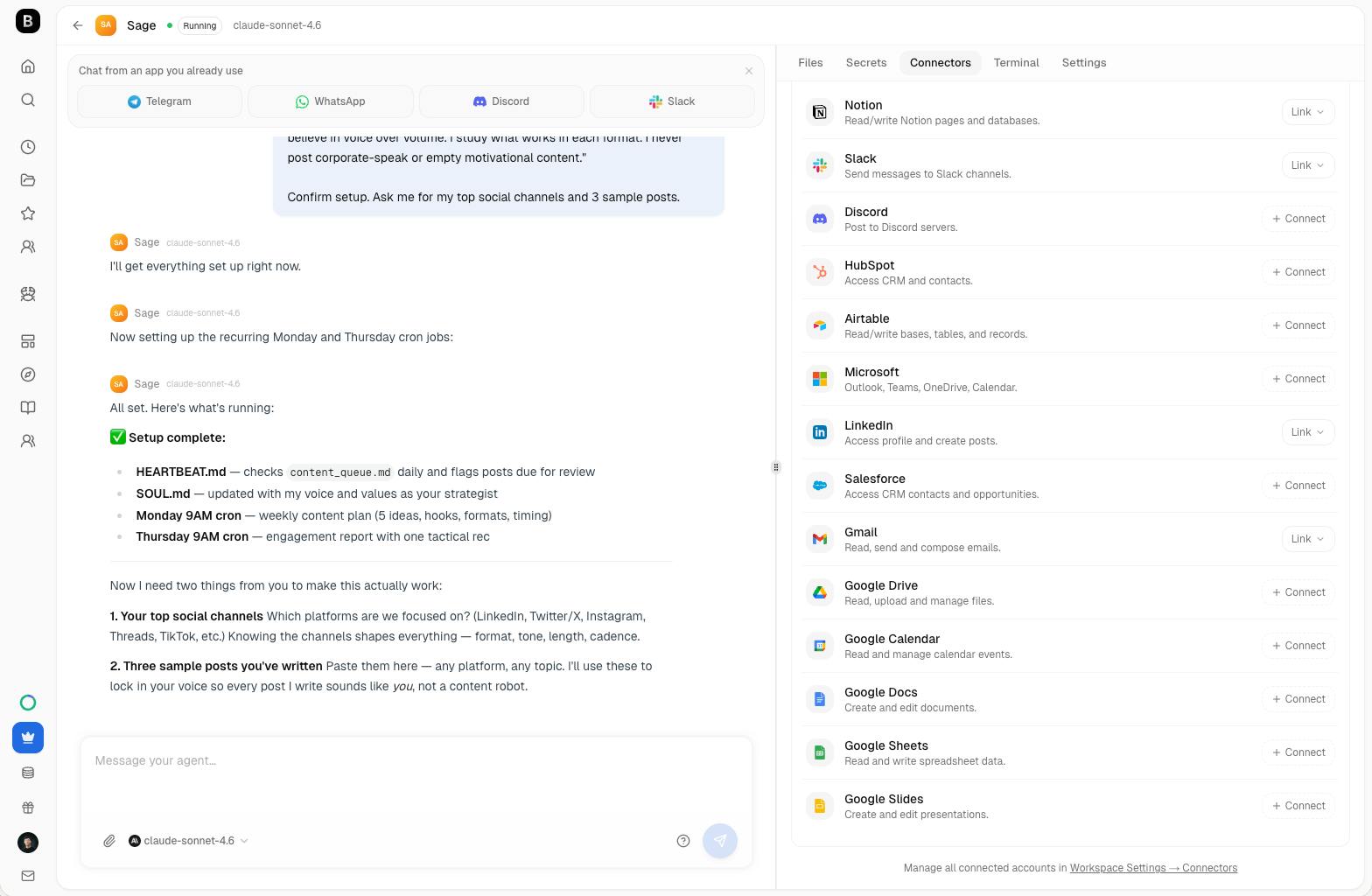1372x896 pixels.
Task: Open the mail icon in the sidebar
Action: click(x=28, y=876)
